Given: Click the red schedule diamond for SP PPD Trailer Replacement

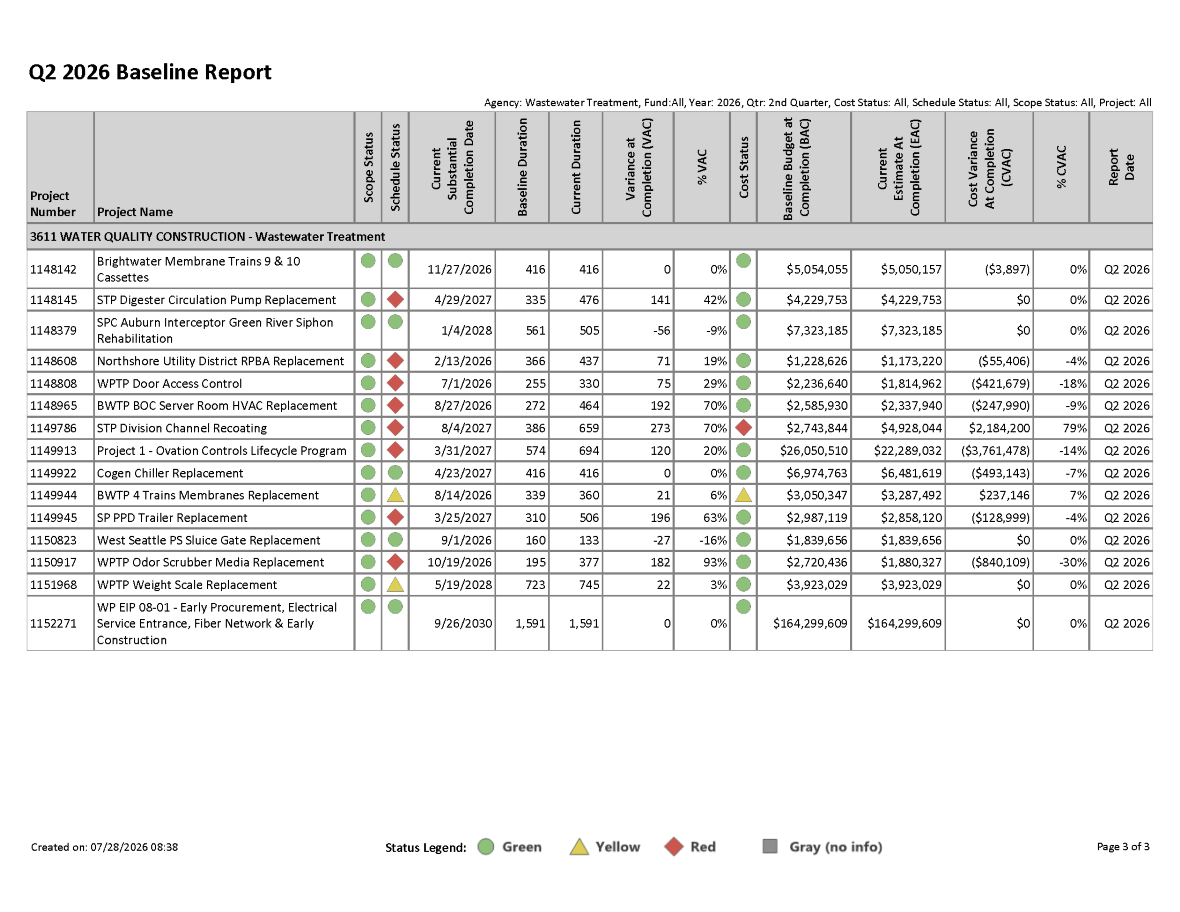Looking at the screenshot, I should pyautogui.click(x=395, y=517).
